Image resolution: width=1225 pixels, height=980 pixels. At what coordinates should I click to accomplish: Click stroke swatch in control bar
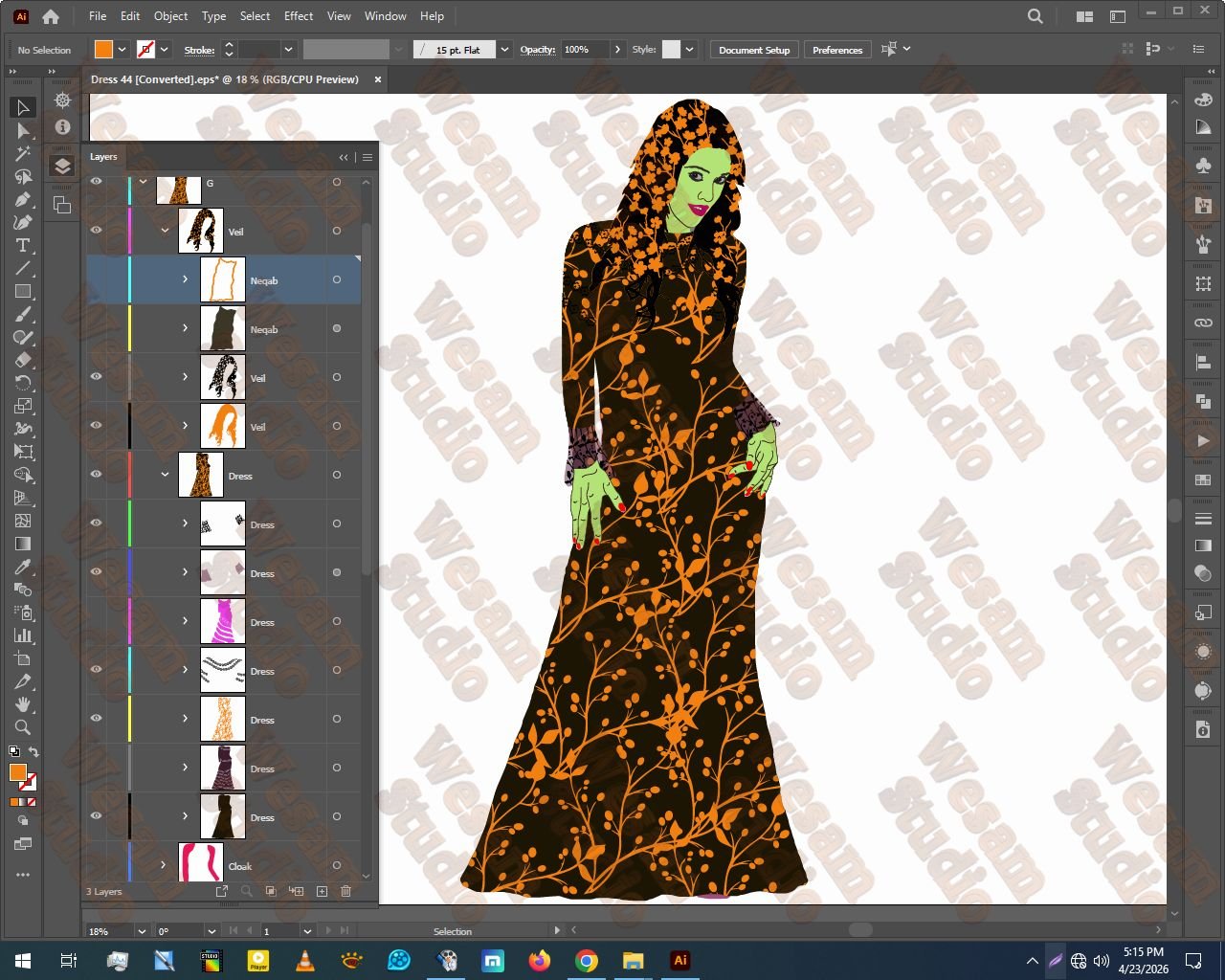pyautogui.click(x=145, y=50)
